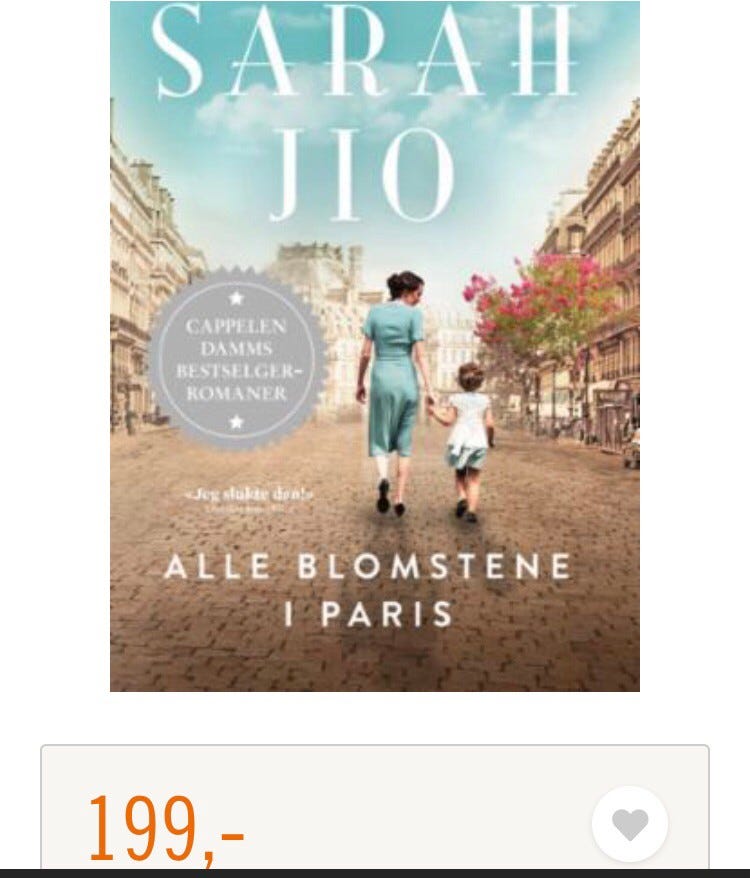Open the Sarah Jio book cover image
The height and width of the screenshot is (878, 750).
(x=375, y=346)
